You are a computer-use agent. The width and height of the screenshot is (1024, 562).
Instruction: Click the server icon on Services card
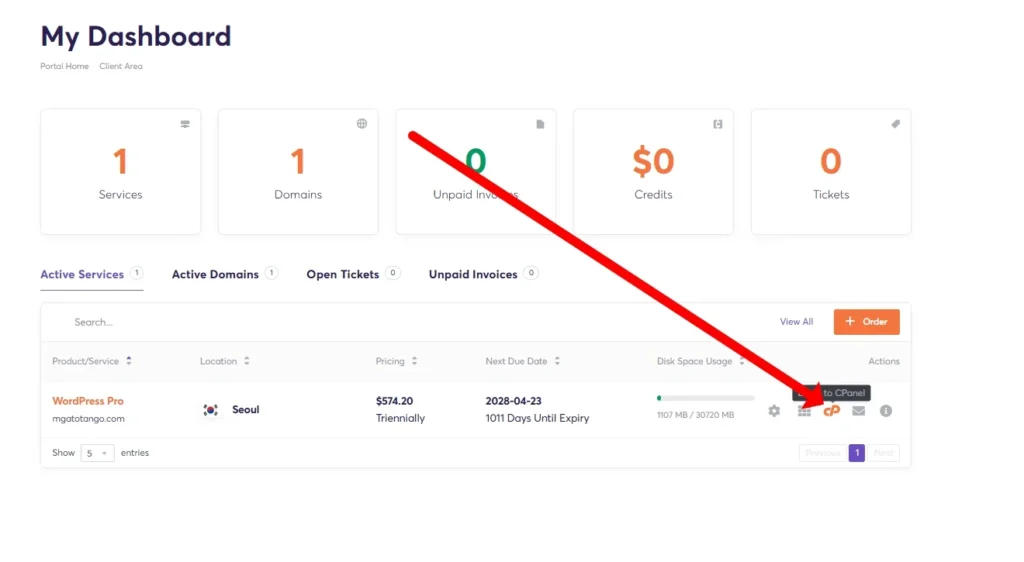[185, 124]
